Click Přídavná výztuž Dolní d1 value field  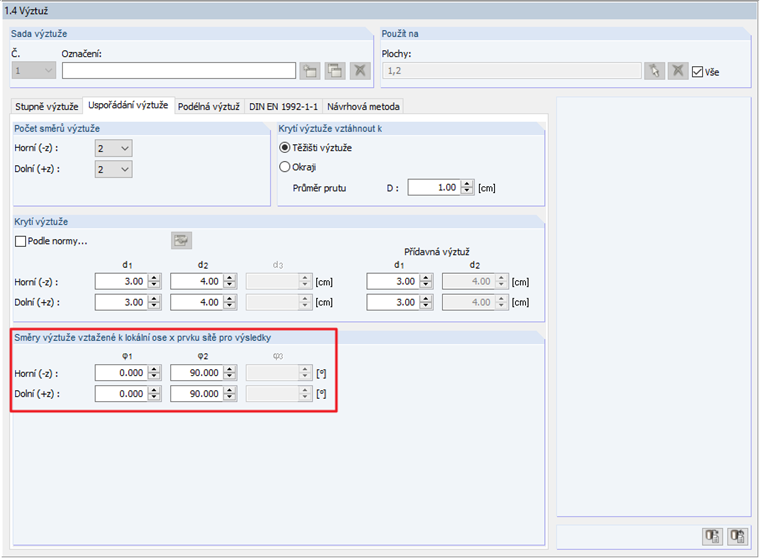[x=393, y=302]
